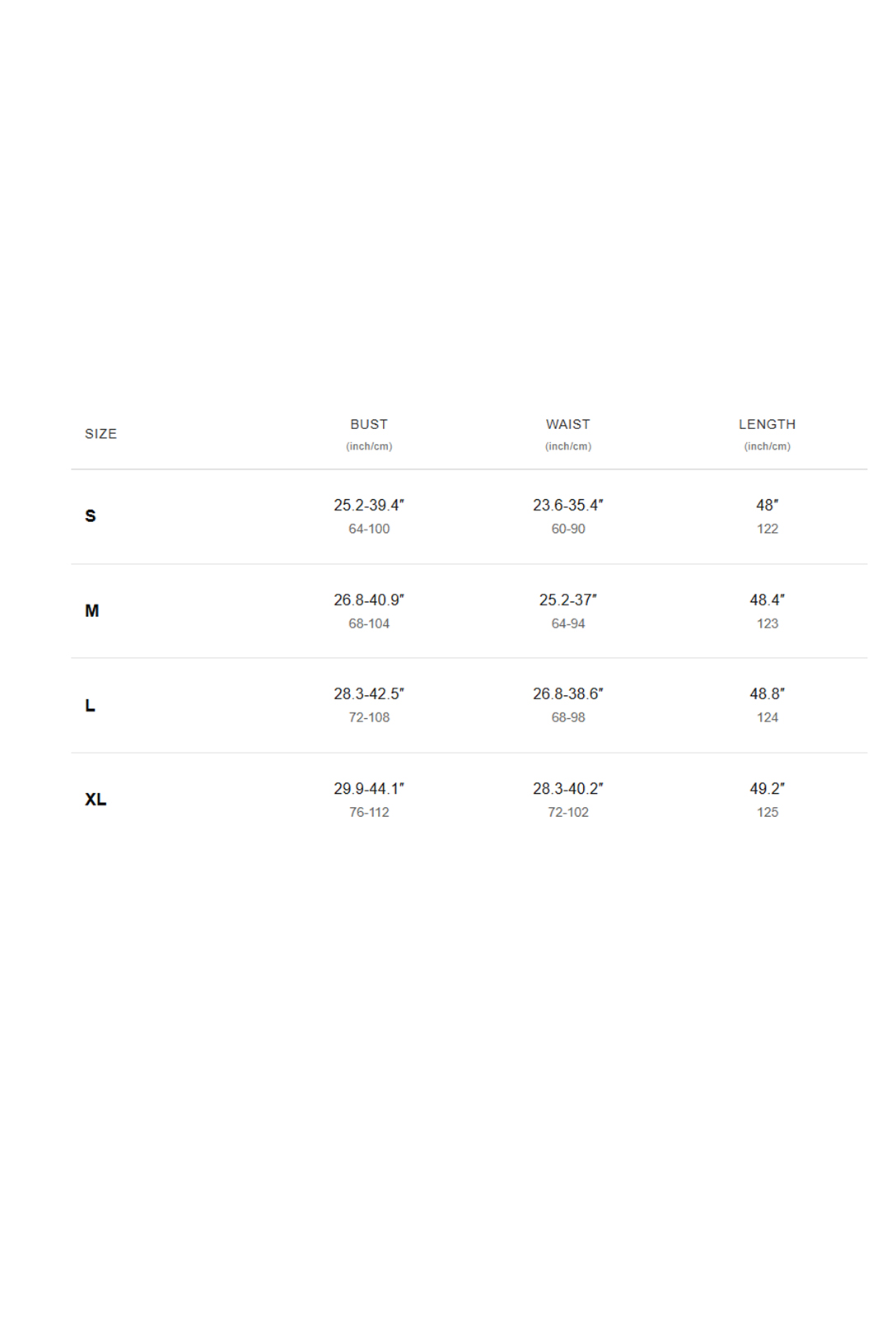Click waist measurement 28.3-40.2 for size XL
The image size is (896, 1344).
(568, 788)
